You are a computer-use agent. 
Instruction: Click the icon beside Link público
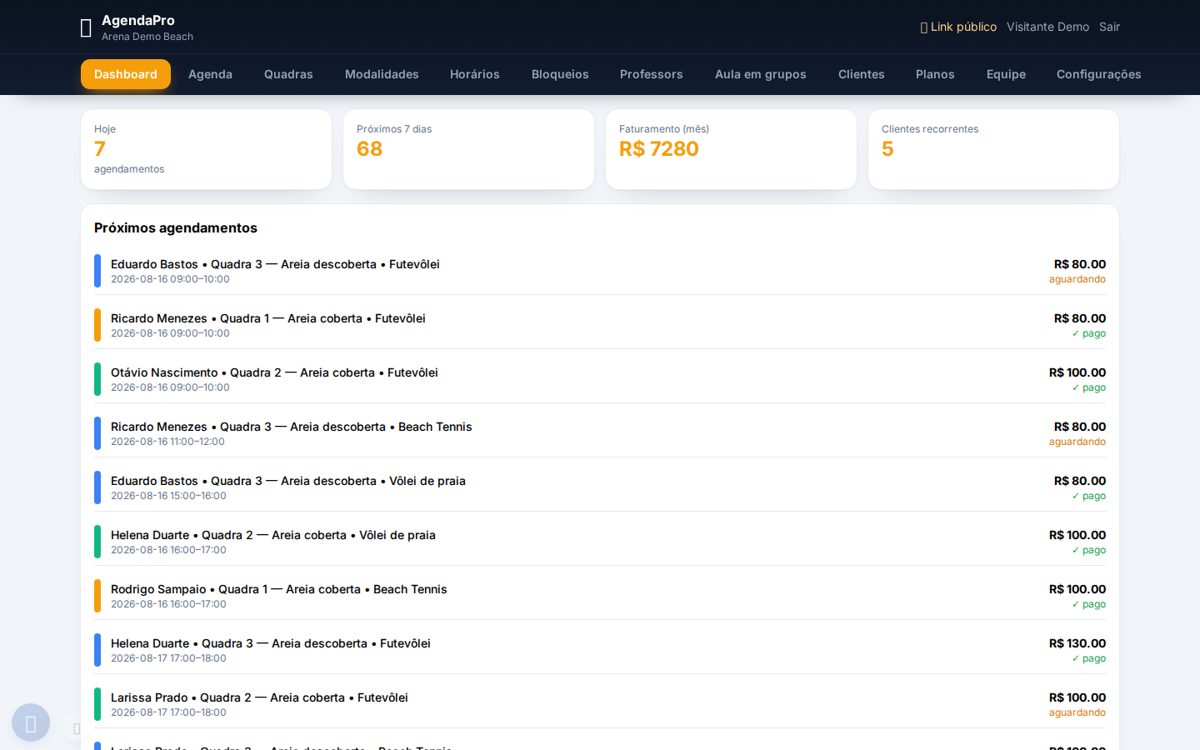pyautogui.click(x=924, y=27)
